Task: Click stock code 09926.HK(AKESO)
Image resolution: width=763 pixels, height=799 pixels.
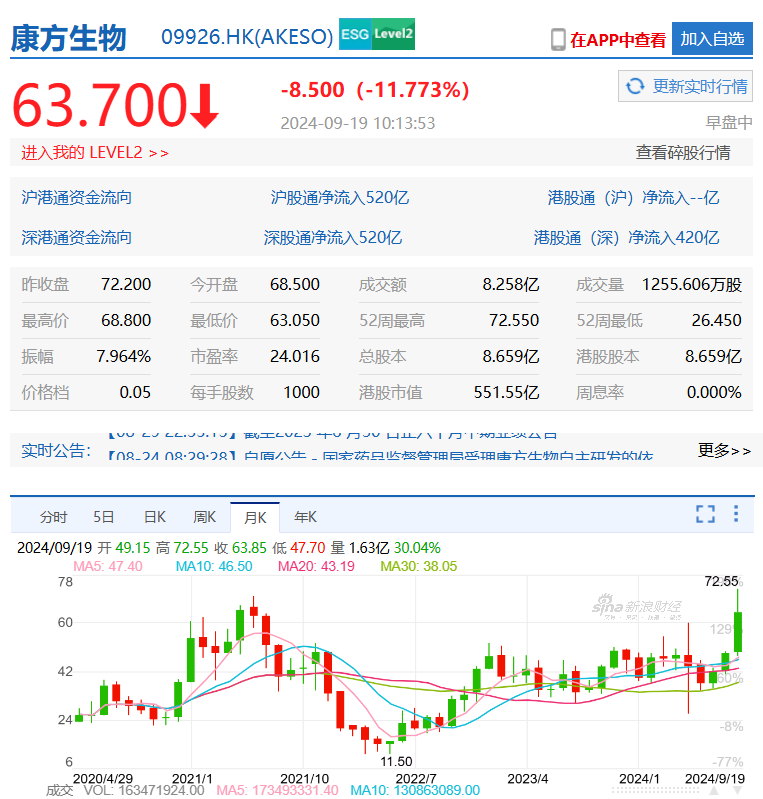Action: click(x=247, y=37)
